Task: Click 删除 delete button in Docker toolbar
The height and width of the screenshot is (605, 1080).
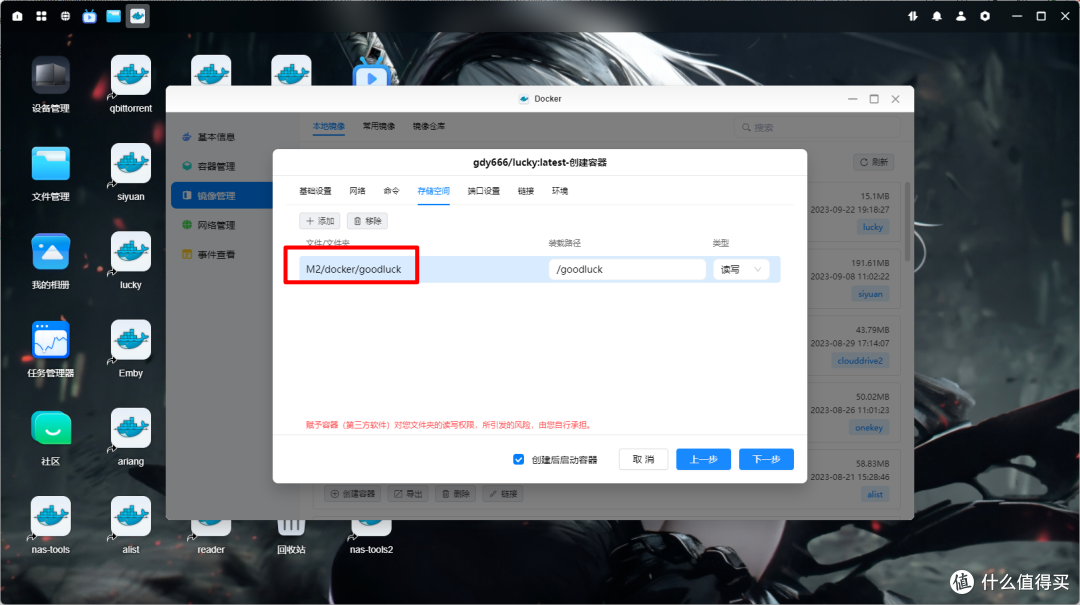Action: 455,494
